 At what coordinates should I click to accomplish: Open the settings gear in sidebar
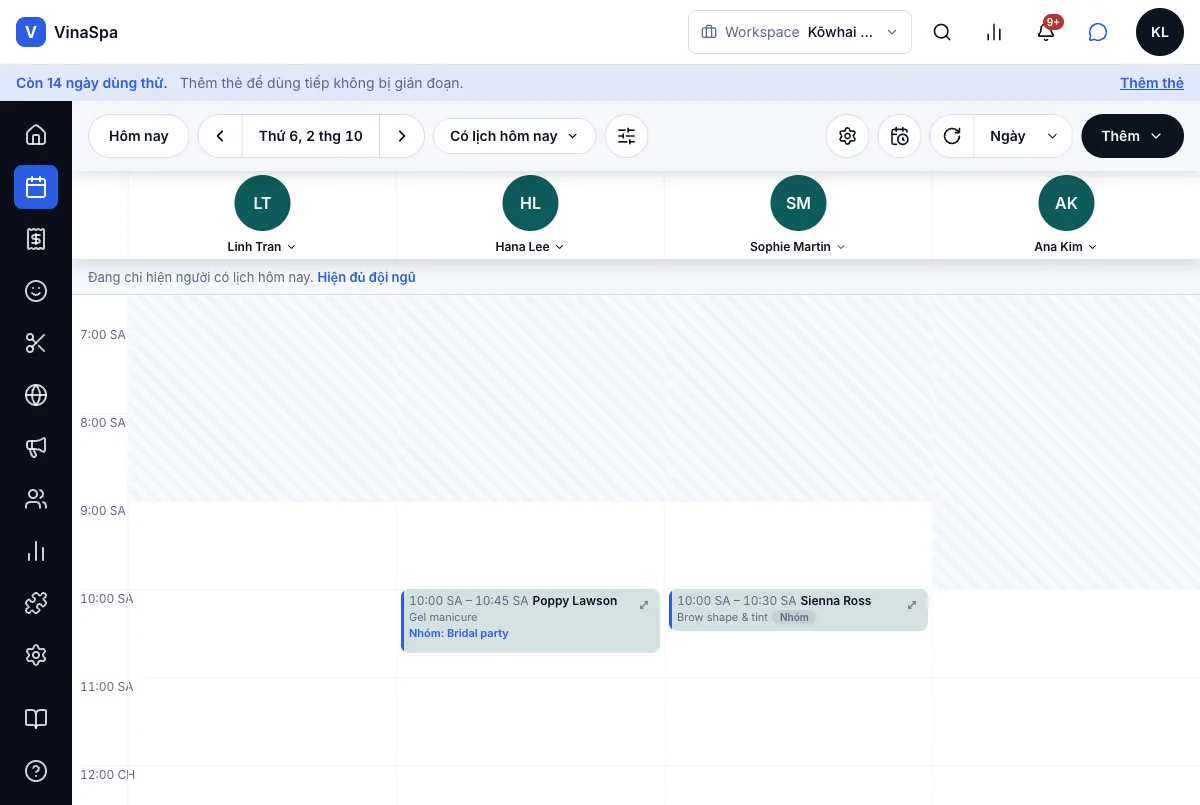(36, 655)
